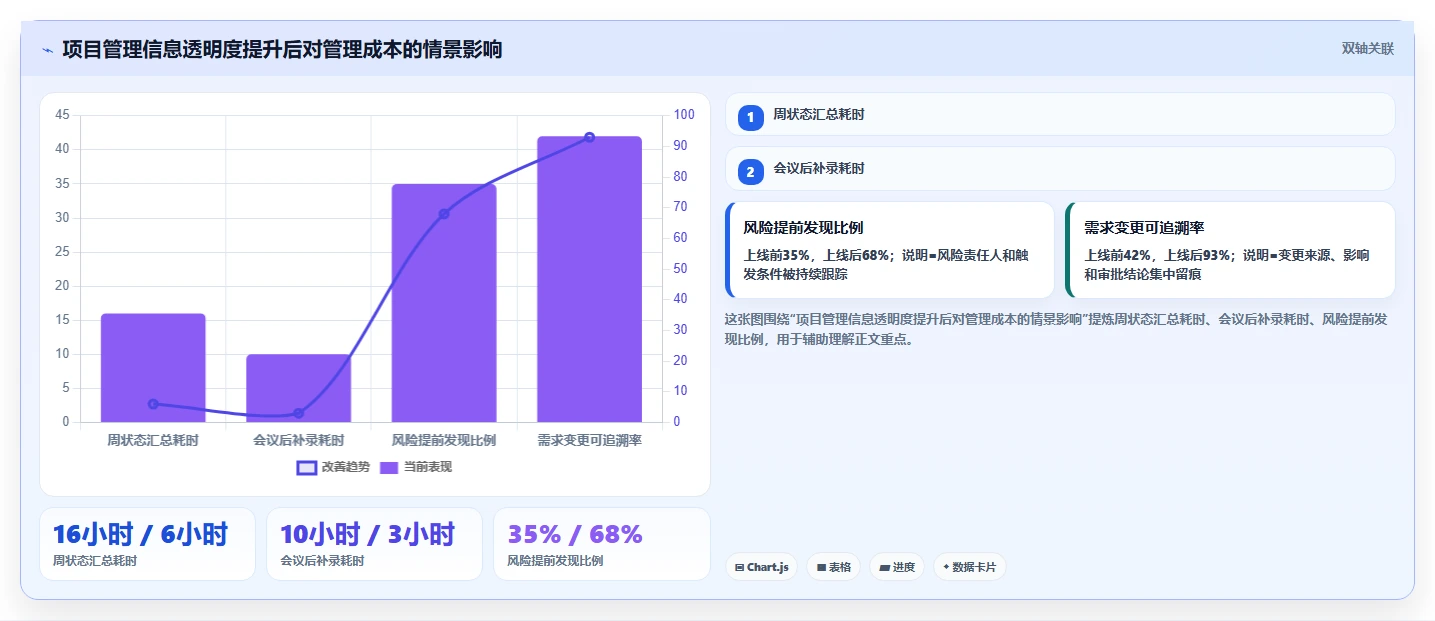Click the description paragraph starting 这张图围绕
1435x621 pixels.
(x=1055, y=329)
